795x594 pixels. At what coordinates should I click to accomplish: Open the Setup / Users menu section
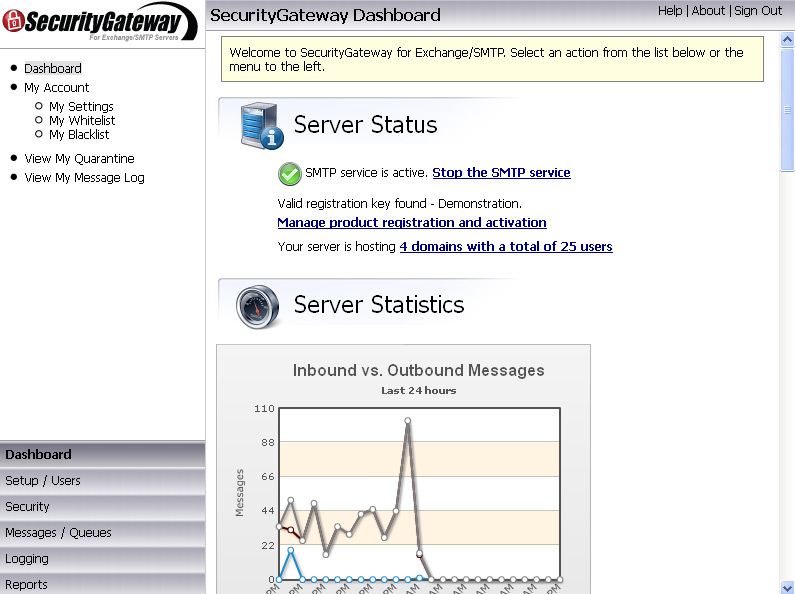pos(102,480)
